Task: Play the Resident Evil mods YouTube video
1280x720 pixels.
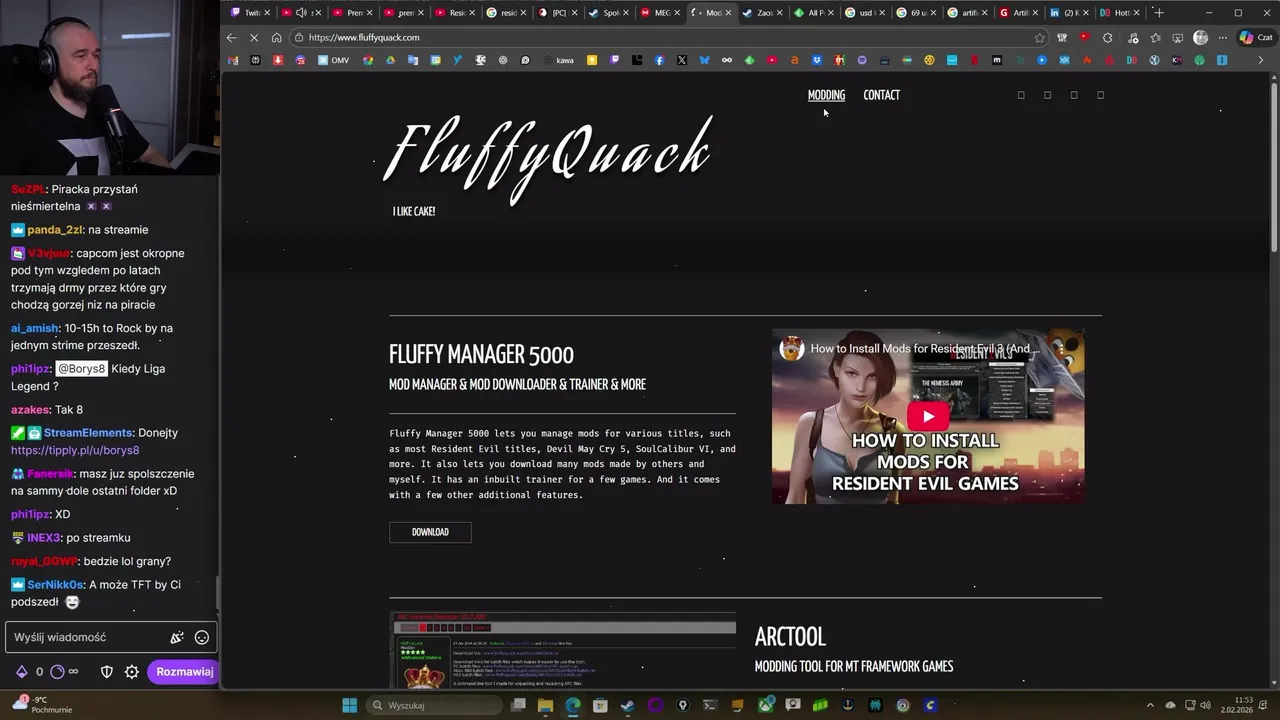Action: (x=928, y=417)
